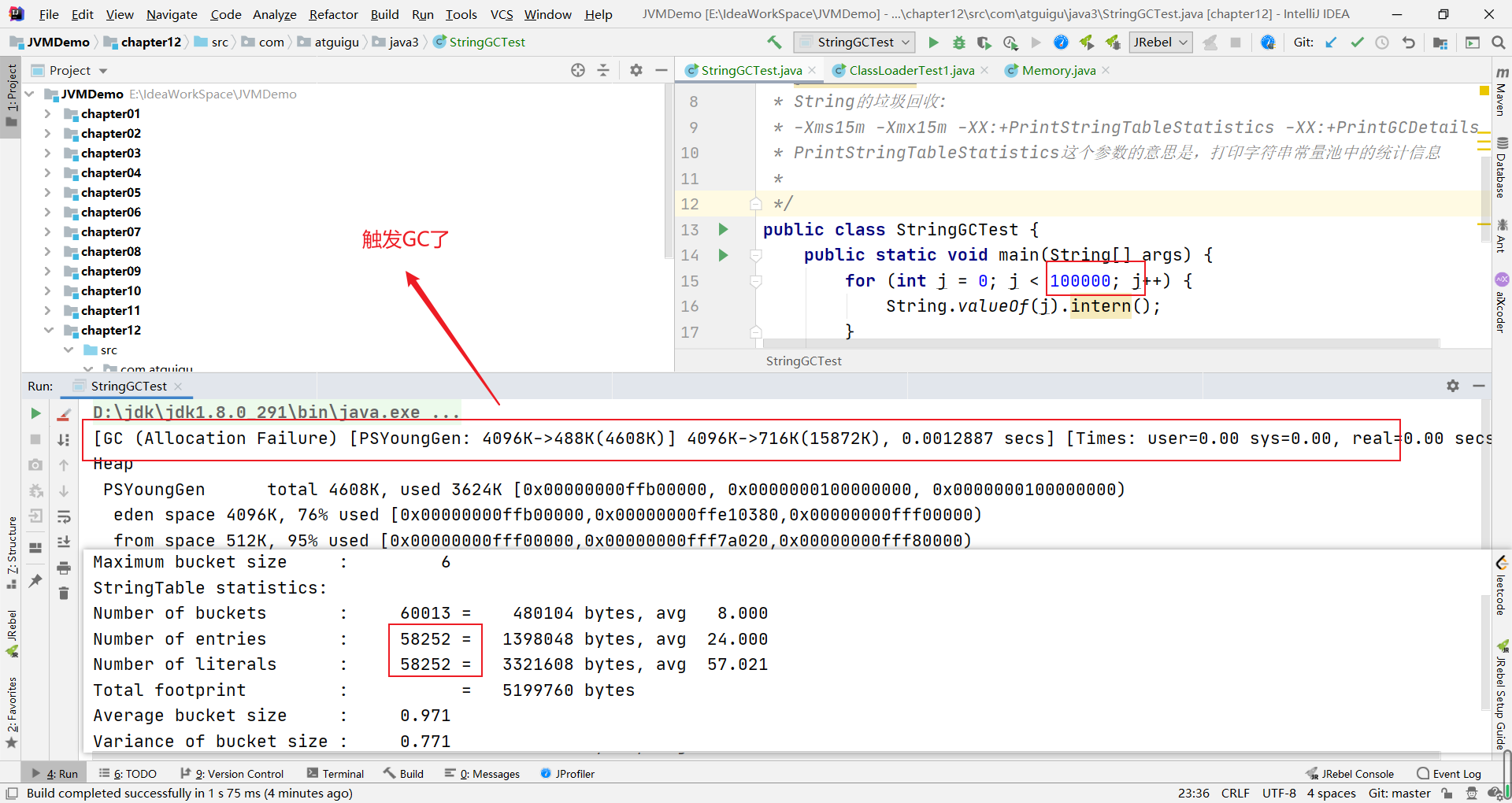The width and height of the screenshot is (1512, 803).
Task: Click locate/select opened file target icon
Action: tap(578, 70)
